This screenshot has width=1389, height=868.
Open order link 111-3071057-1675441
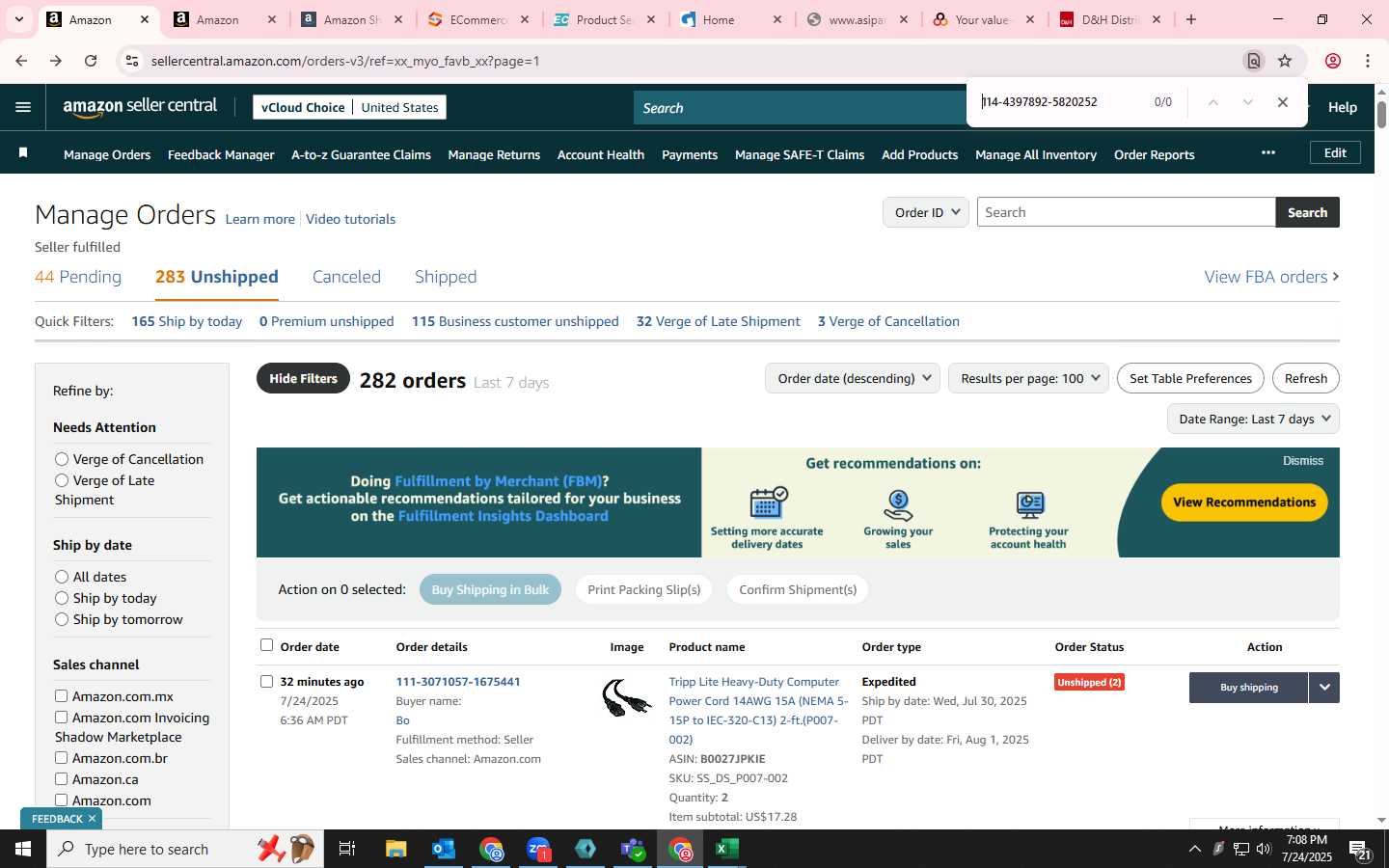tap(458, 682)
